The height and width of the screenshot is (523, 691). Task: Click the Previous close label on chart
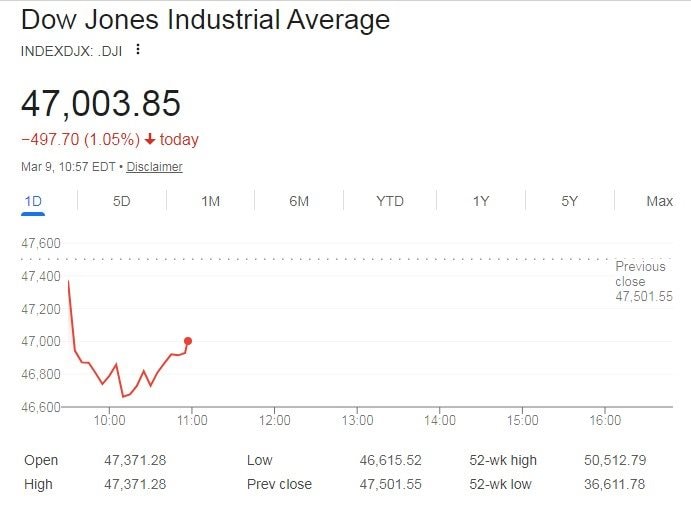point(639,274)
